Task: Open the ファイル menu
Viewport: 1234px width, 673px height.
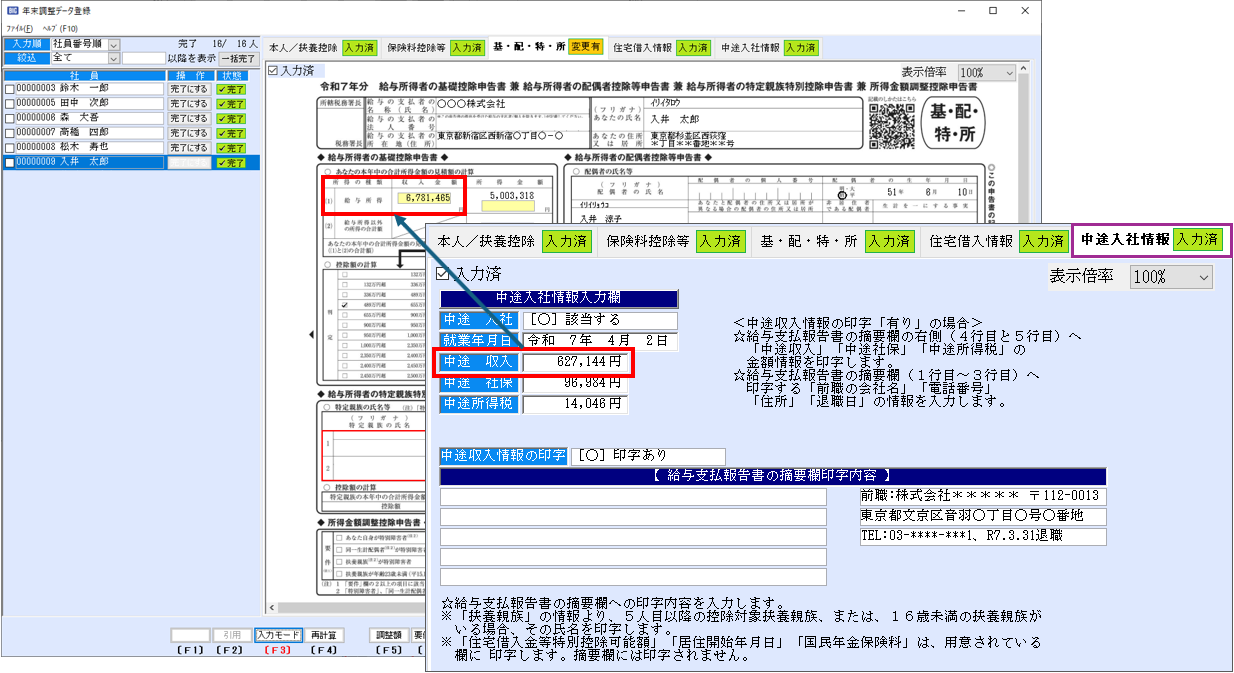Action: (x=17, y=28)
